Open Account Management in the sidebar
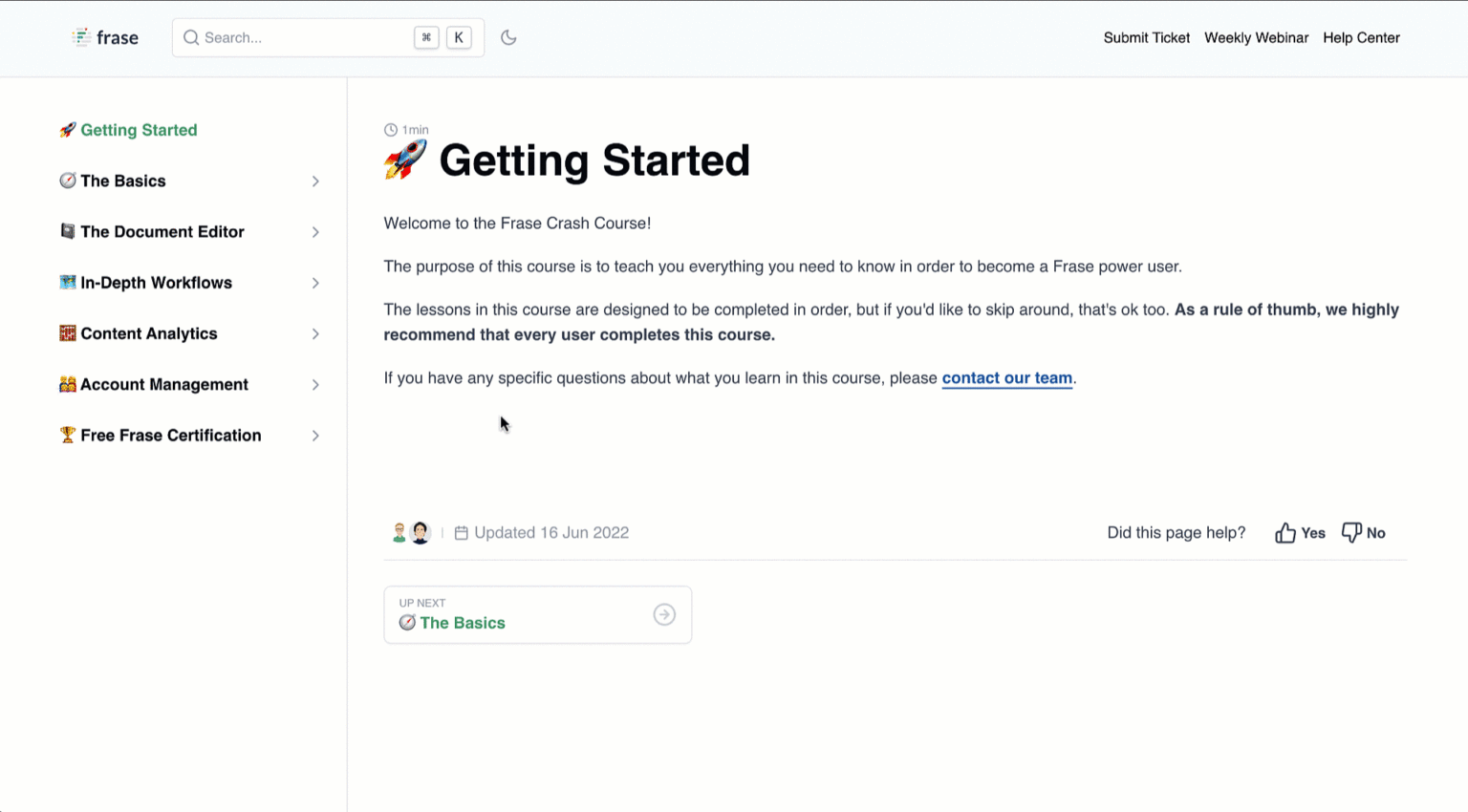The image size is (1468, 812). pos(163,384)
